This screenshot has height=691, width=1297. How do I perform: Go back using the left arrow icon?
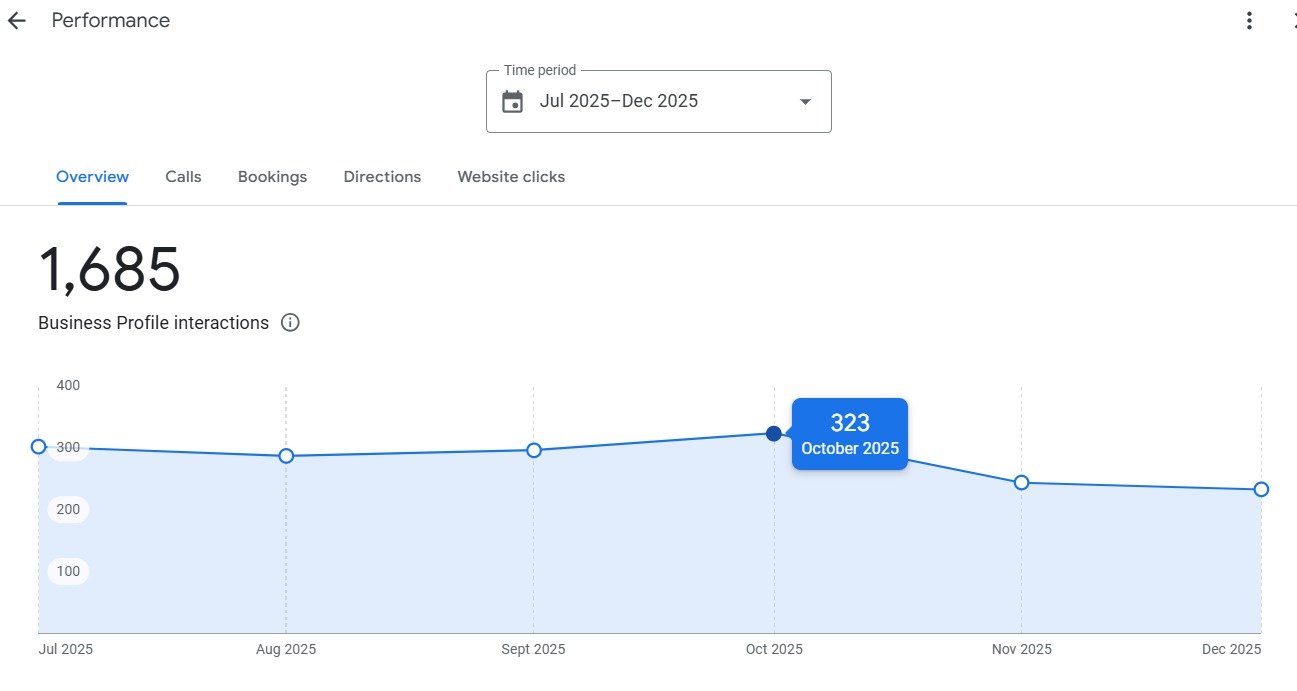pyautogui.click(x=17, y=21)
